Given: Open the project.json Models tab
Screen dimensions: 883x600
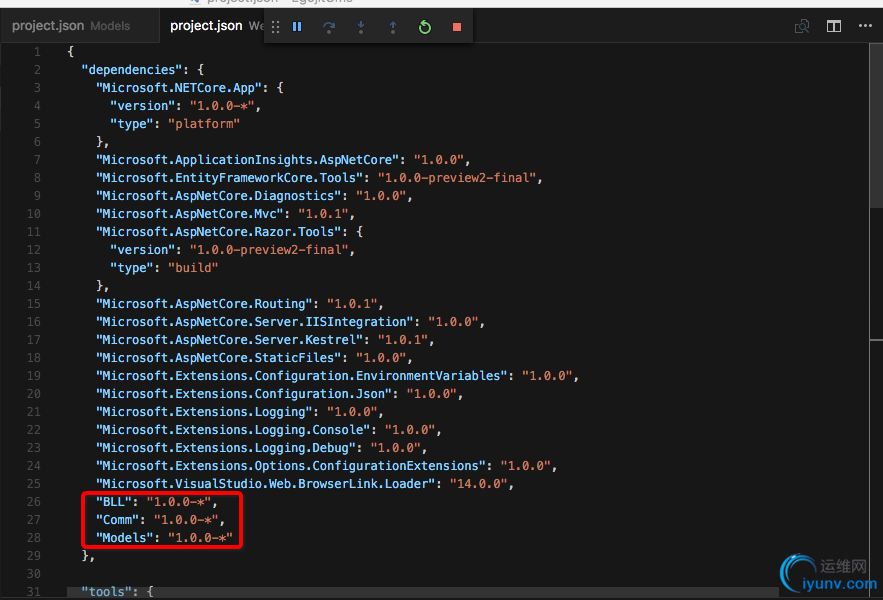Looking at the screenshot, I should coord(79,26).
